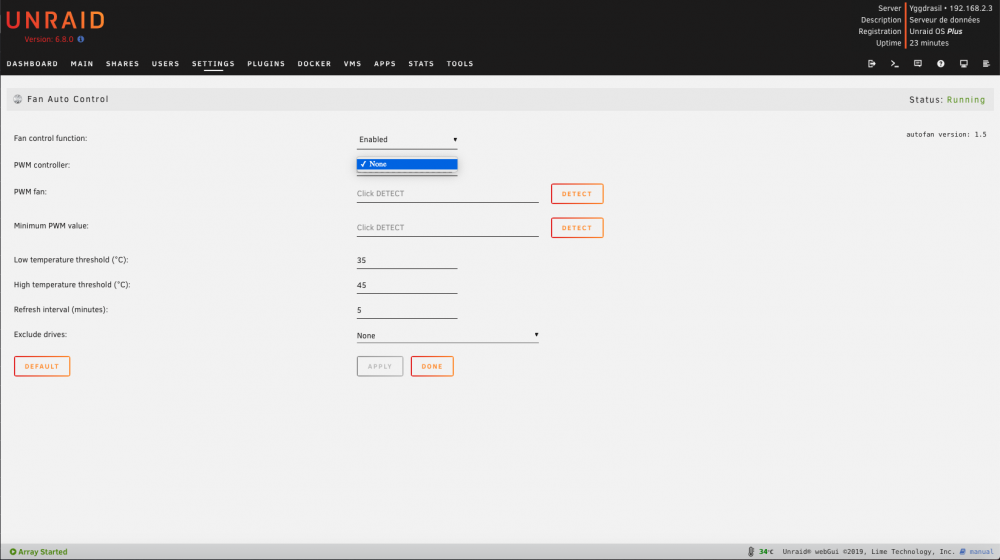Click the manual book icon in footer
The width and height of the screenshot is (1000, 560).
click(x=962, y=552)
